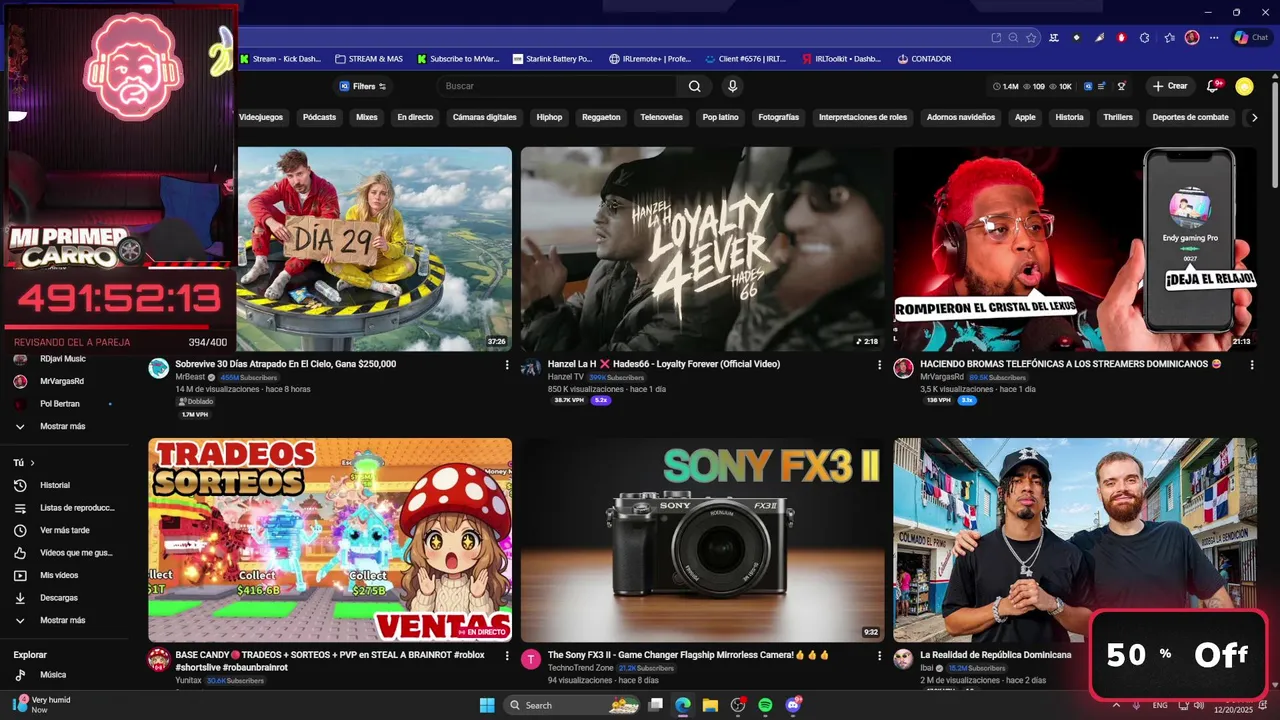The width and height of the screenshot is (1280, 720).
Task: Show hidden system tray icons chevron
Action: coord(1116,705)
